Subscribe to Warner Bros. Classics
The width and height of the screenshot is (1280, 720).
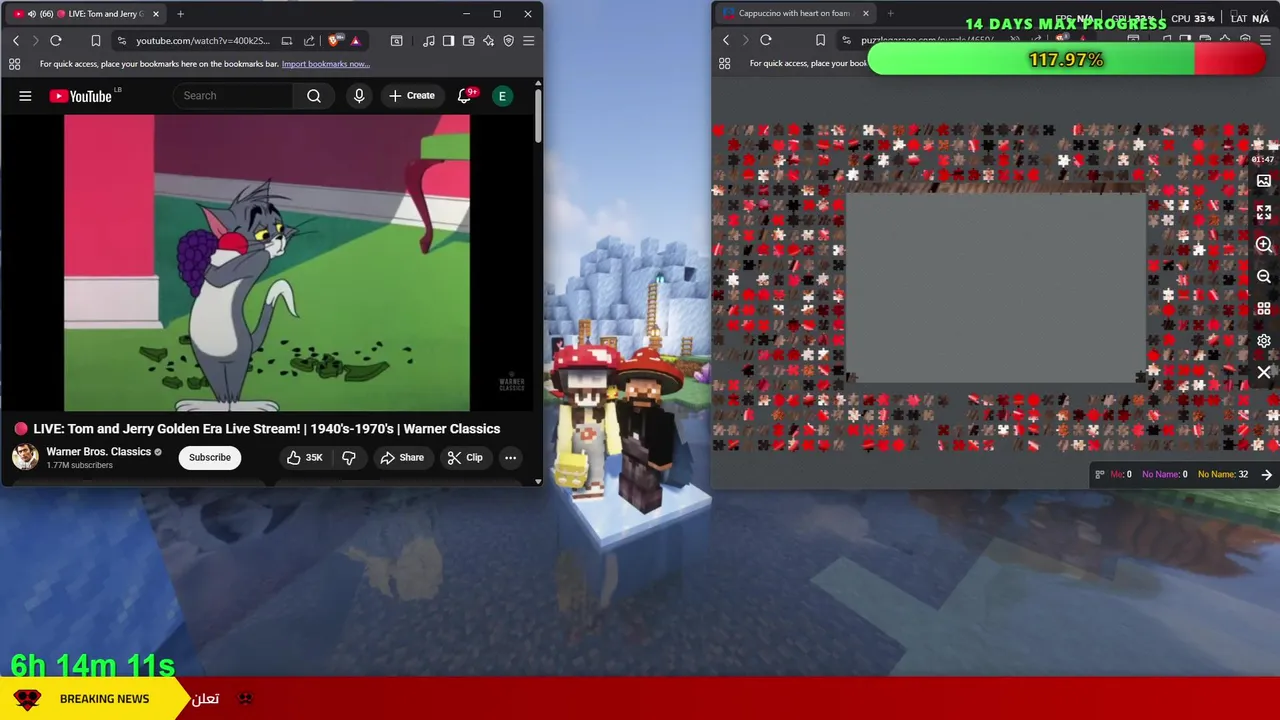coord(210,458)
